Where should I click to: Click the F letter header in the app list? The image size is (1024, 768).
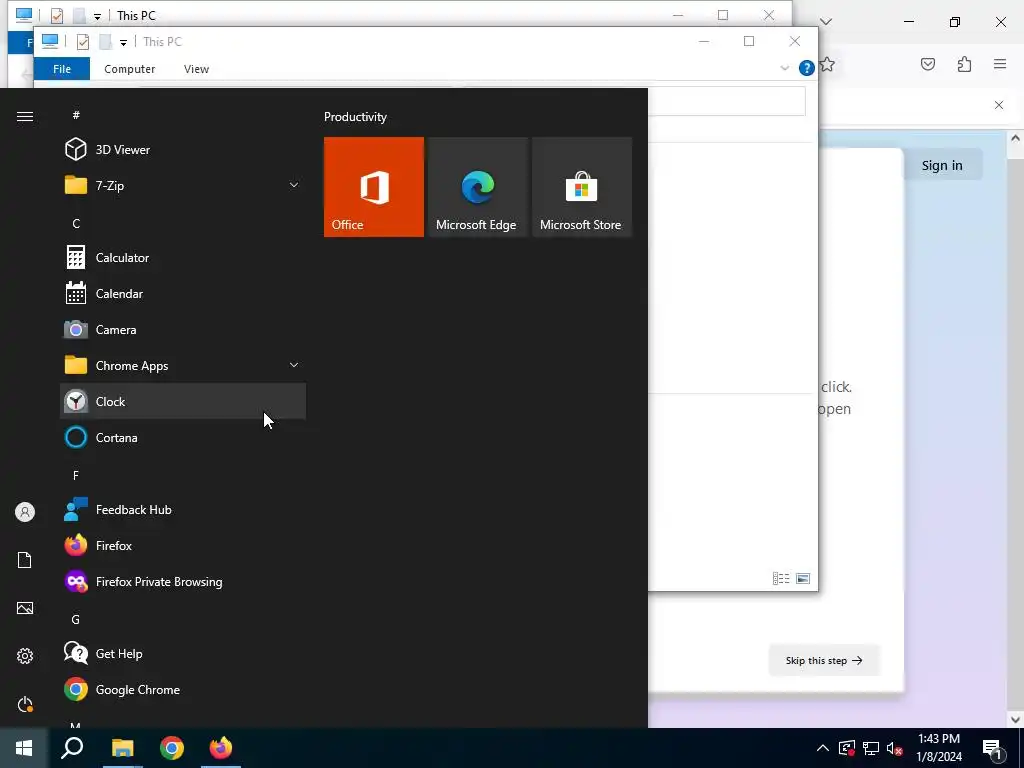click(x=76, y=475)
